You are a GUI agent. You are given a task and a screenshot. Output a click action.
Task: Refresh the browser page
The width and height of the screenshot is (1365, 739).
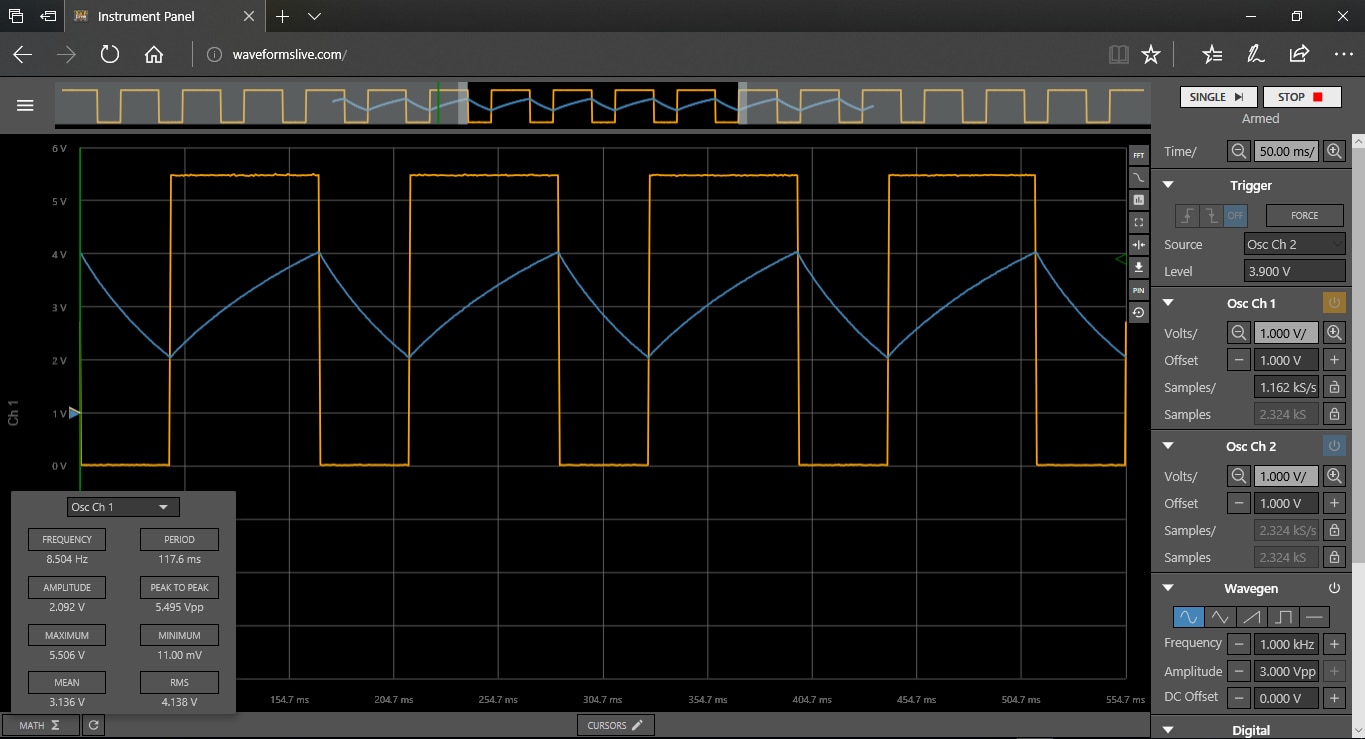[110, 55]
